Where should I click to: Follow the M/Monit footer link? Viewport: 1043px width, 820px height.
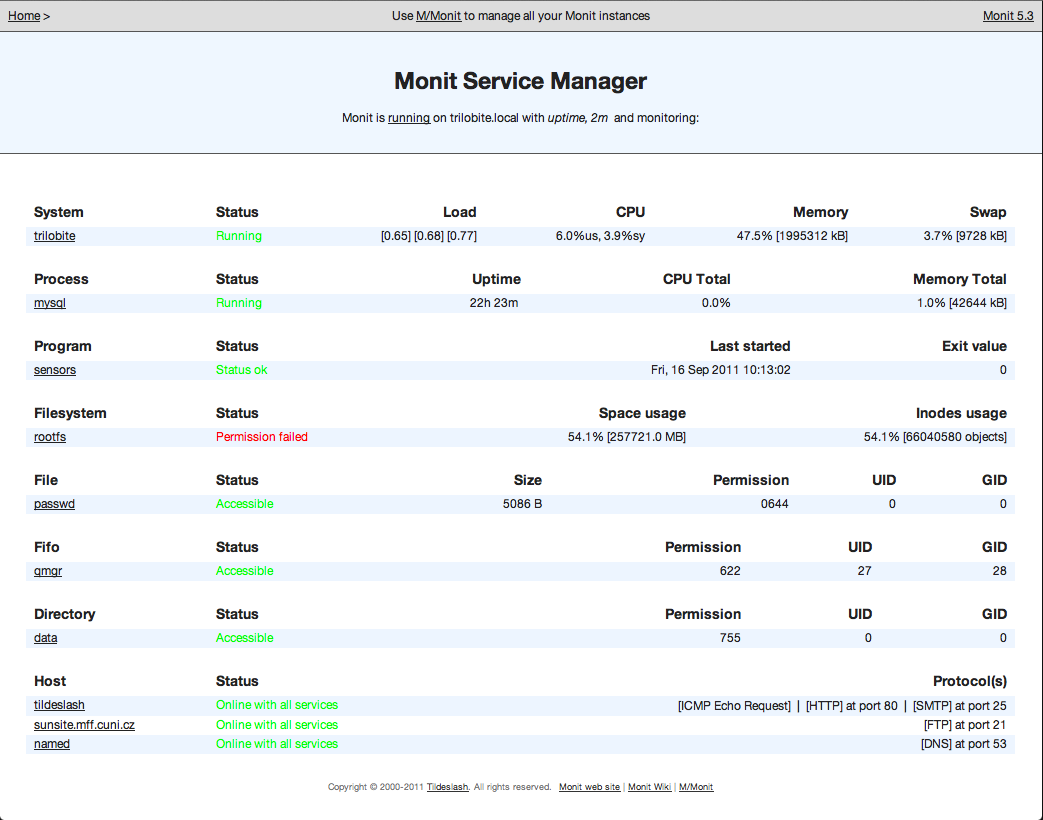(x=696, y=787)
